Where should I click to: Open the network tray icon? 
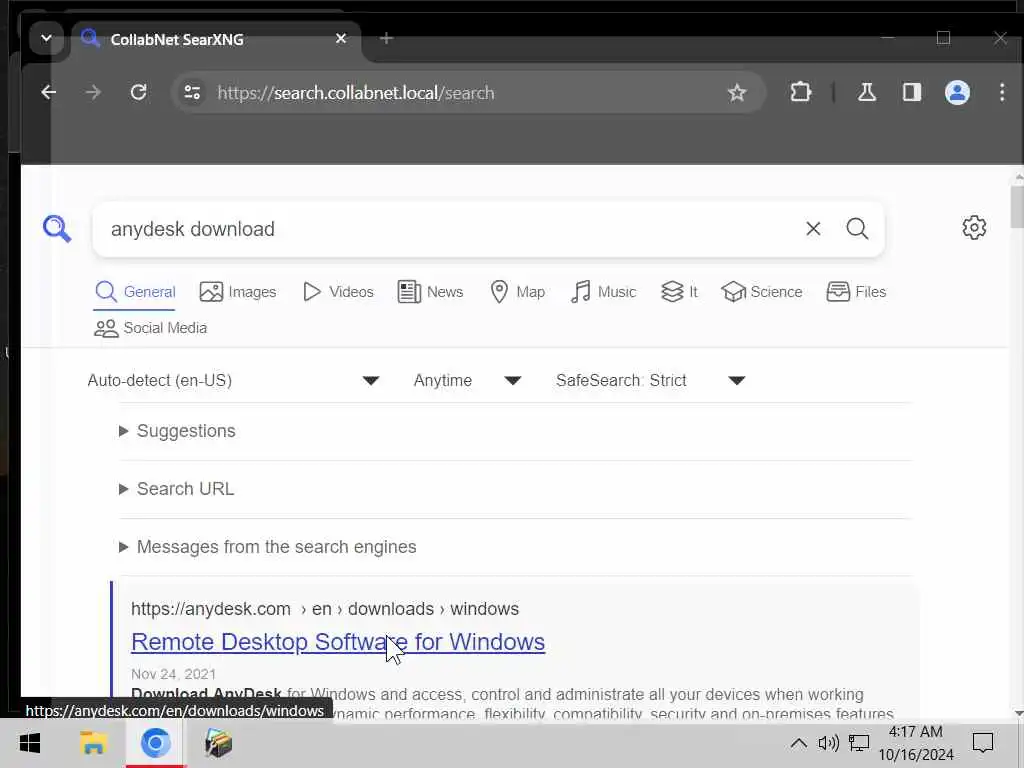(x=859, y=743)
